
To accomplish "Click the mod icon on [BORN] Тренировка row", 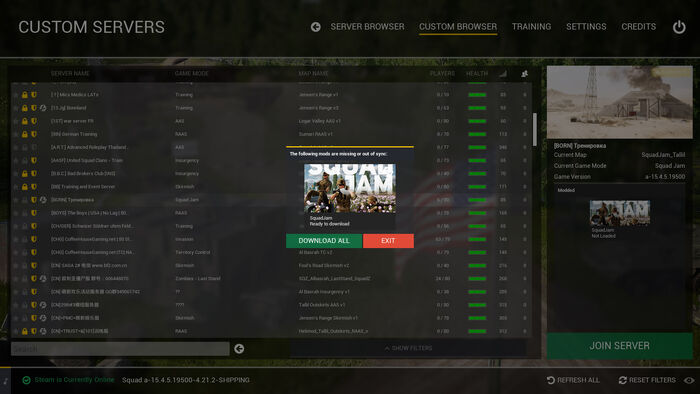I will (x=43, y=200).
